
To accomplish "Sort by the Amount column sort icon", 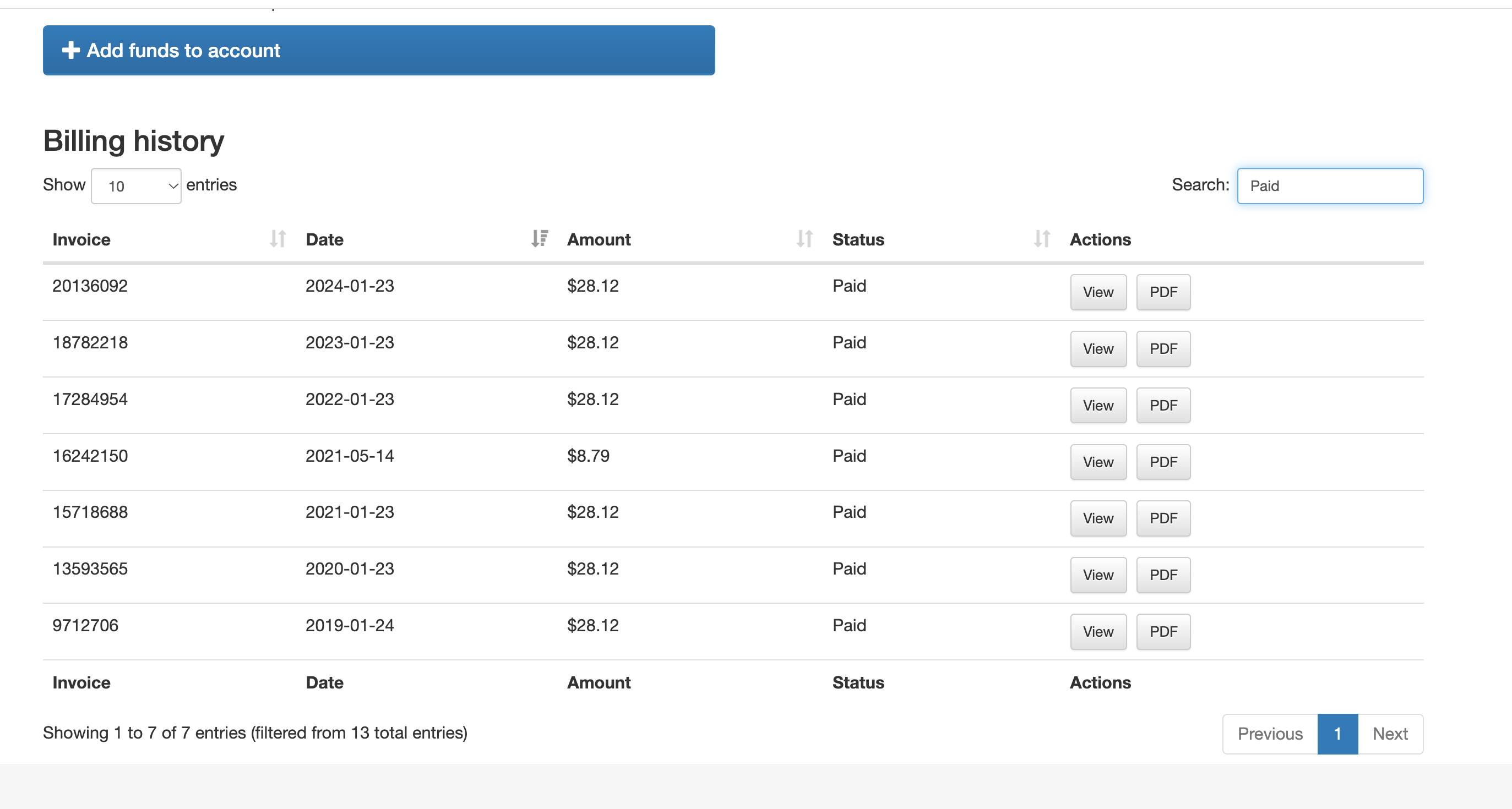I will click(804, 239).
